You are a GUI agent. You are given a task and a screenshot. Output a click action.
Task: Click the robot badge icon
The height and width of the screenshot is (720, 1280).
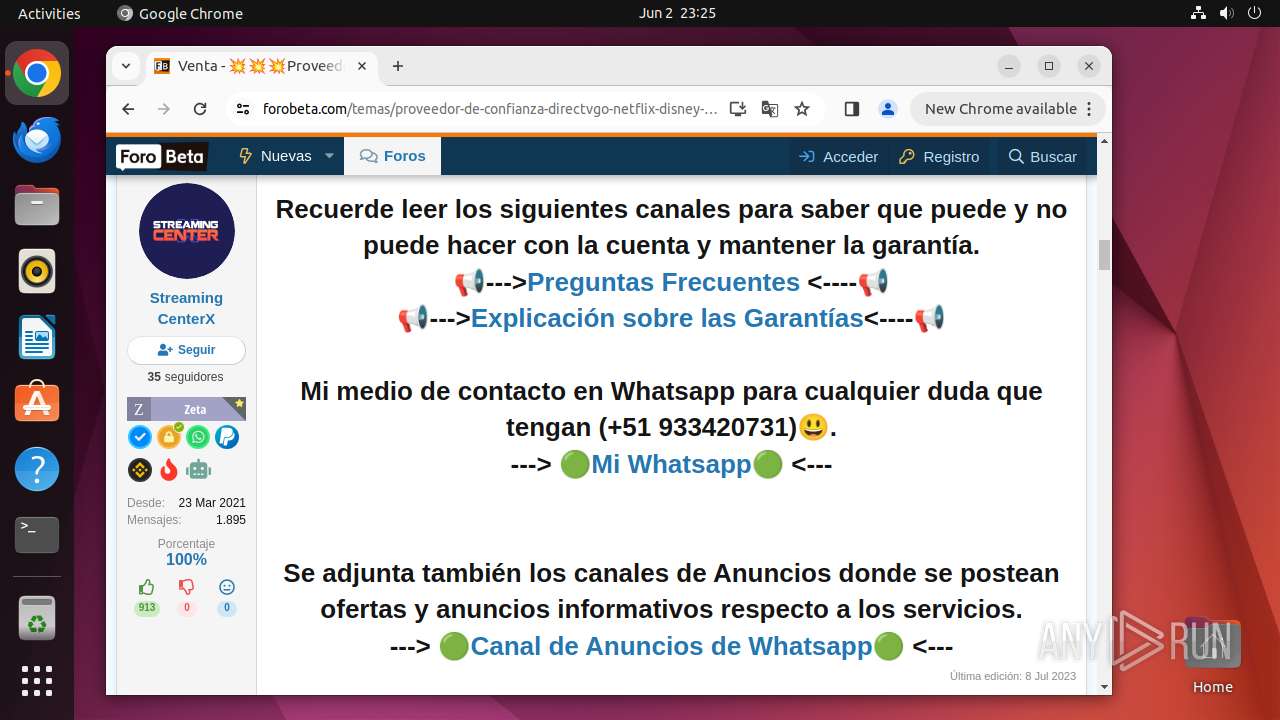tap(199, 469)
